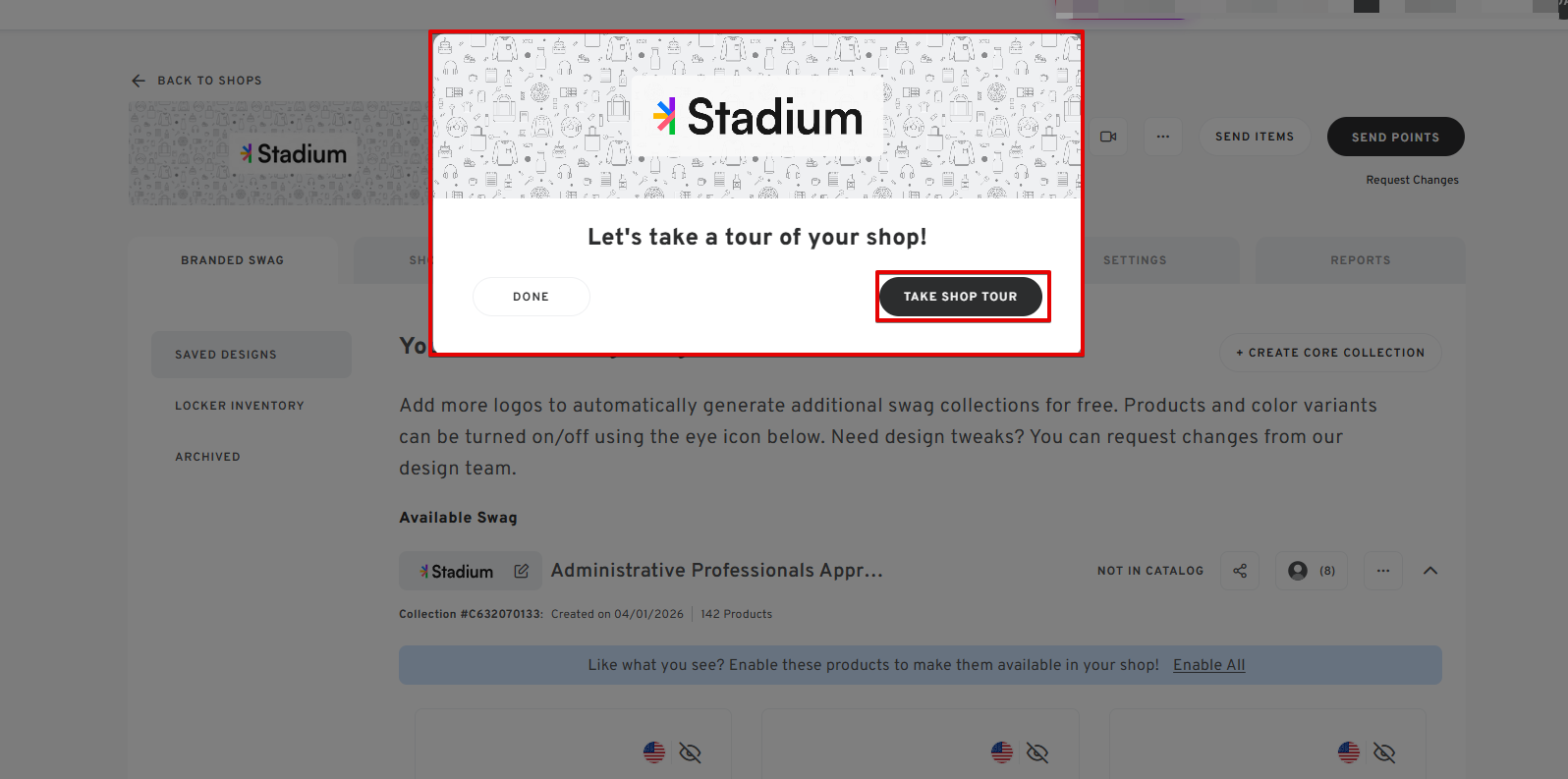Click US flag on third product card
1568x779 pixels.
pyautogui.click(x=1349, y=752)
